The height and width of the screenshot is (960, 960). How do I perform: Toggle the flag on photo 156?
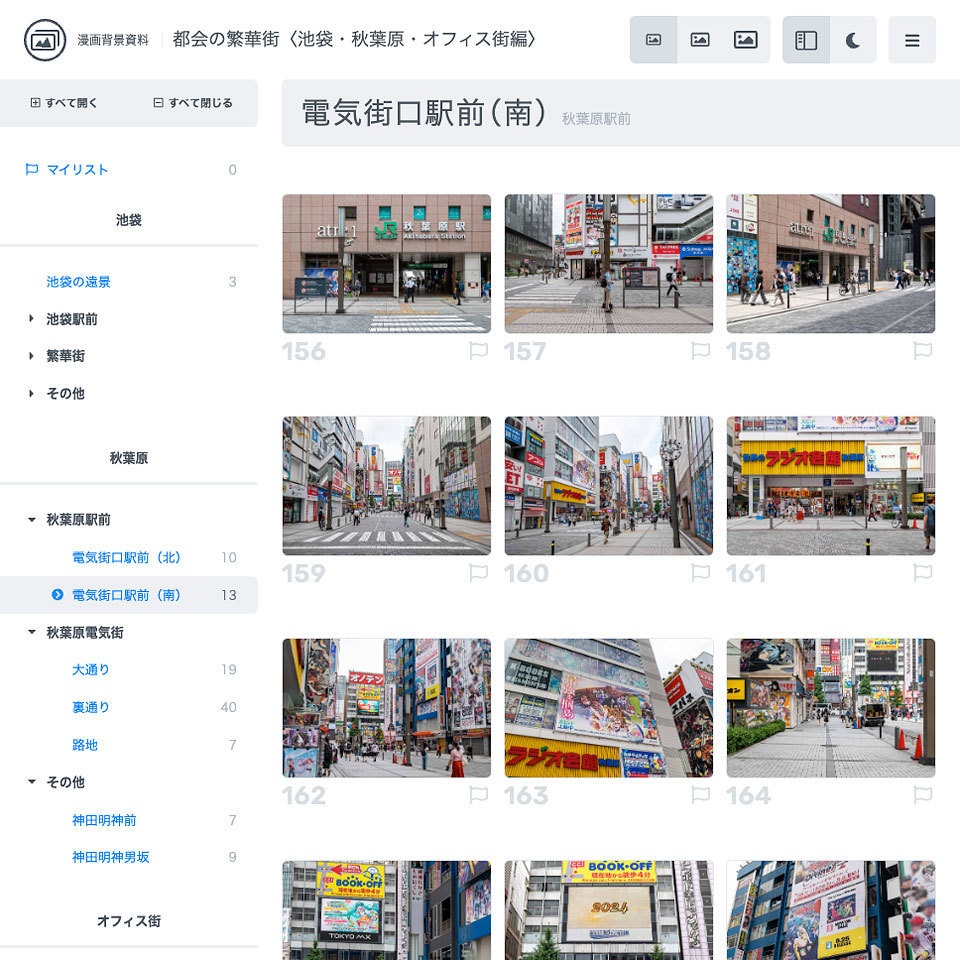(479, 351)
